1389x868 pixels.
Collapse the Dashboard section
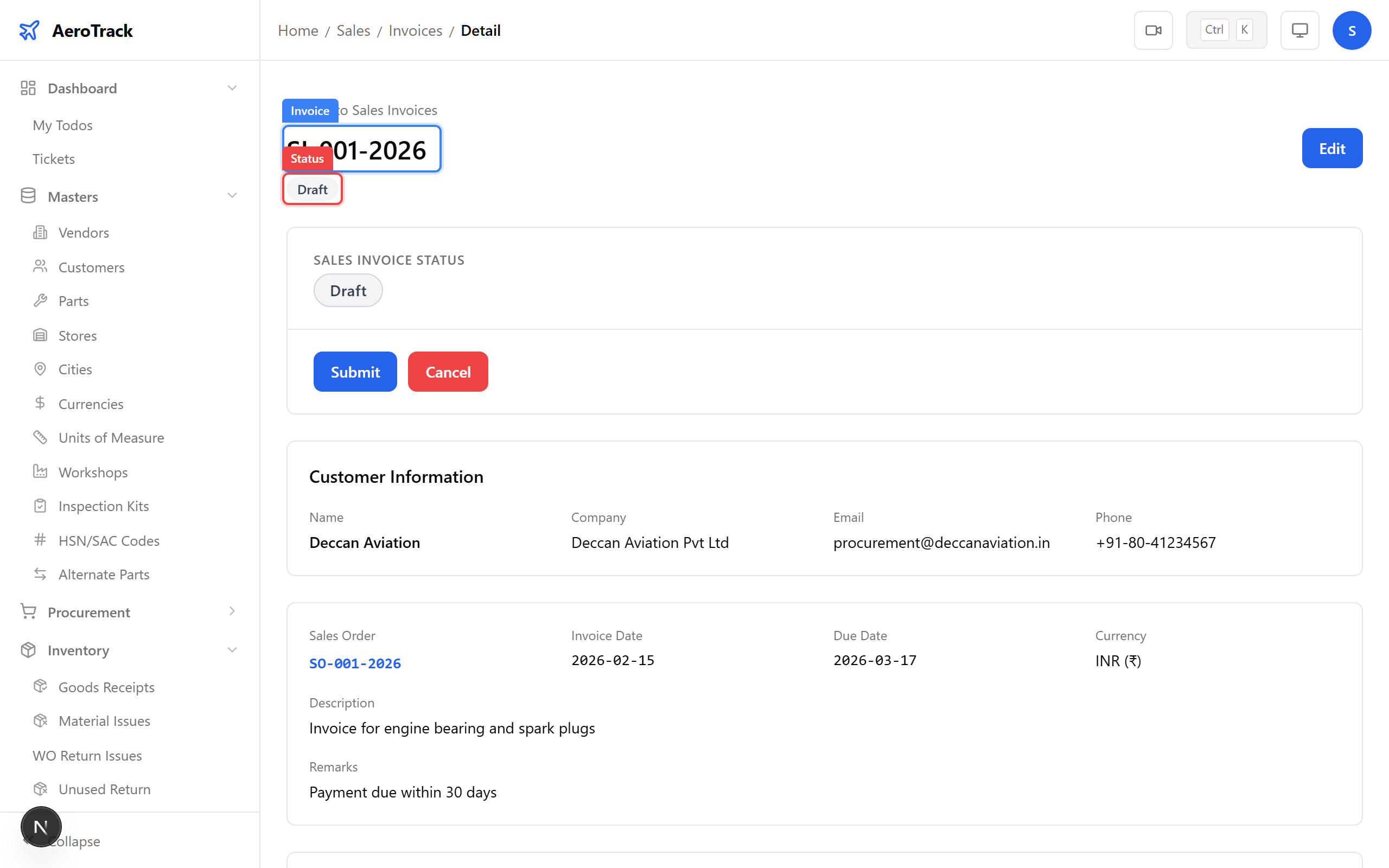[x=232, y=87]
